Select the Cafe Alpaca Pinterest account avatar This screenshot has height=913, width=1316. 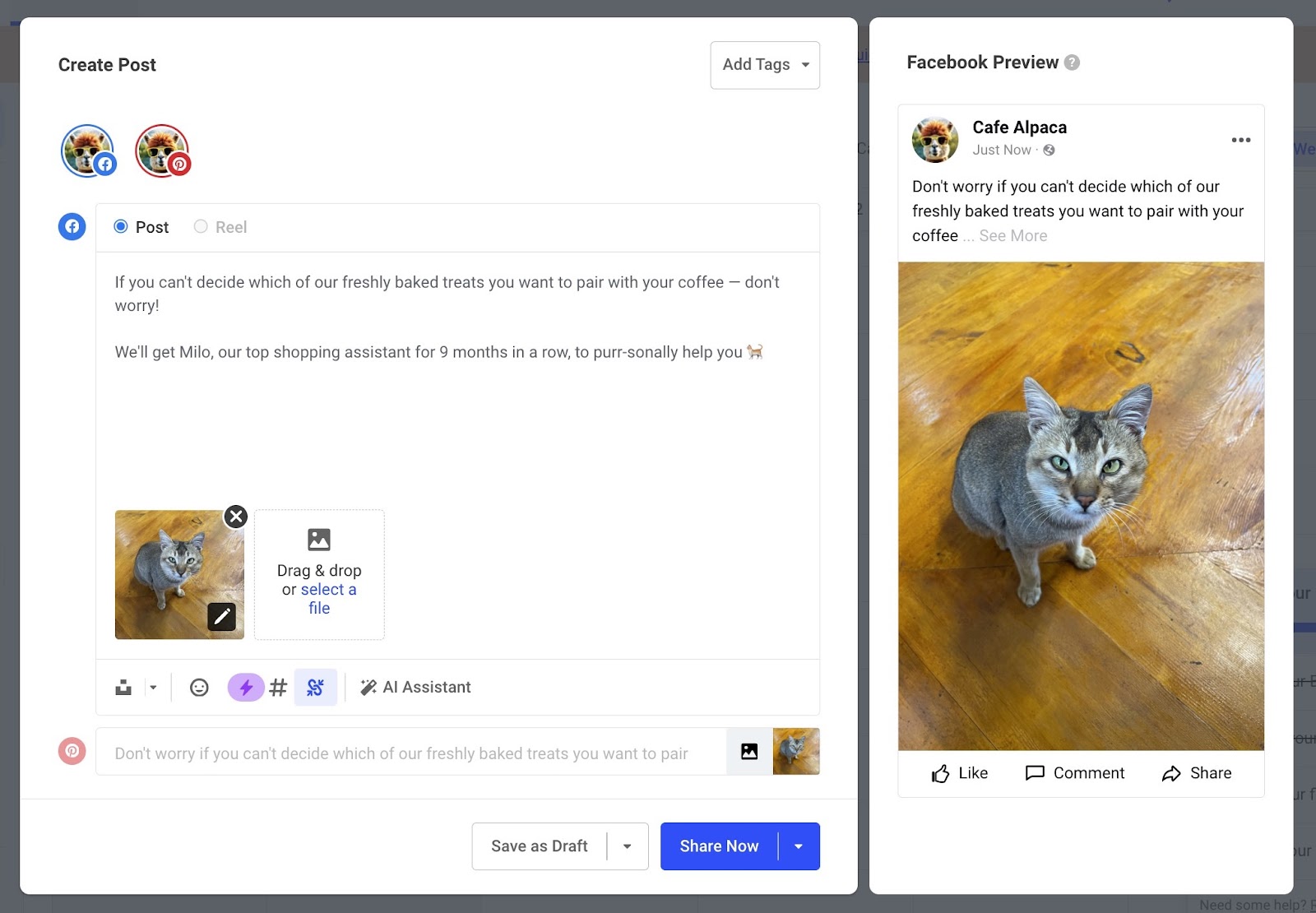point(162,151)
